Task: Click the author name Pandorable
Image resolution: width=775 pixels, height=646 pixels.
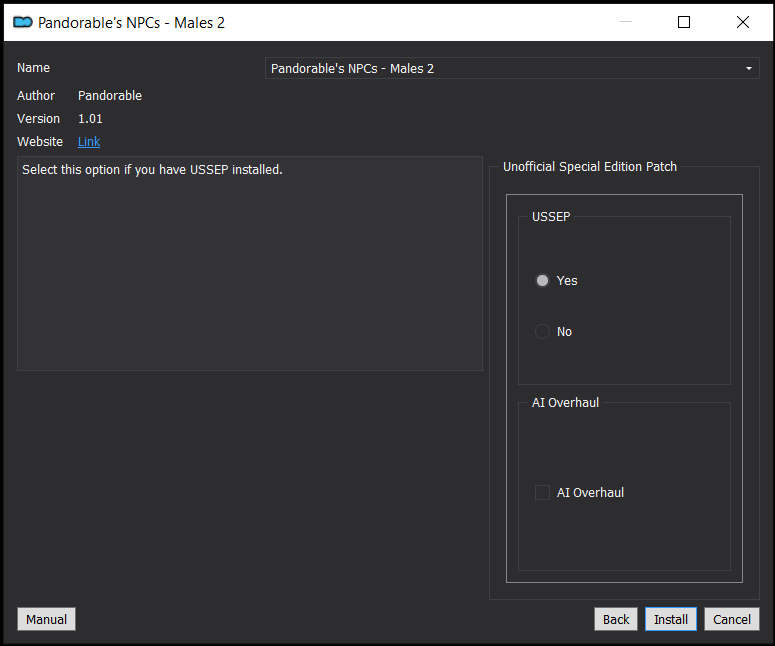Action: point(110,96)
